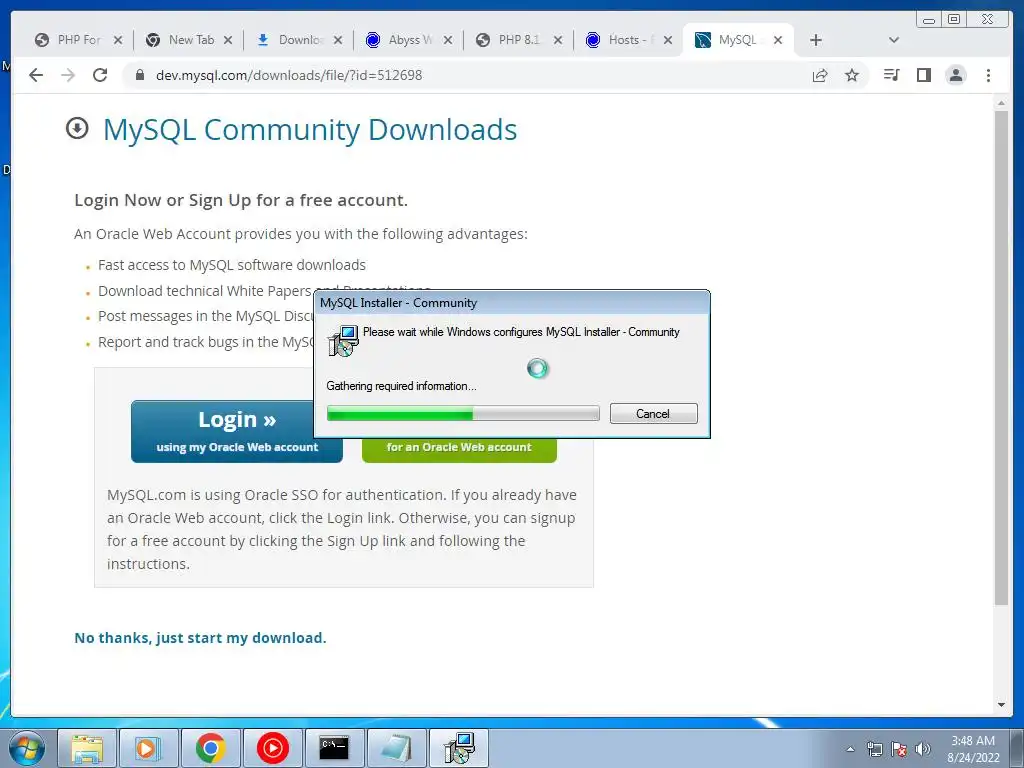The image size is (1024, 768).
Task: Open Google Chrome taskbar icon
Action: (x=210, y=748)
